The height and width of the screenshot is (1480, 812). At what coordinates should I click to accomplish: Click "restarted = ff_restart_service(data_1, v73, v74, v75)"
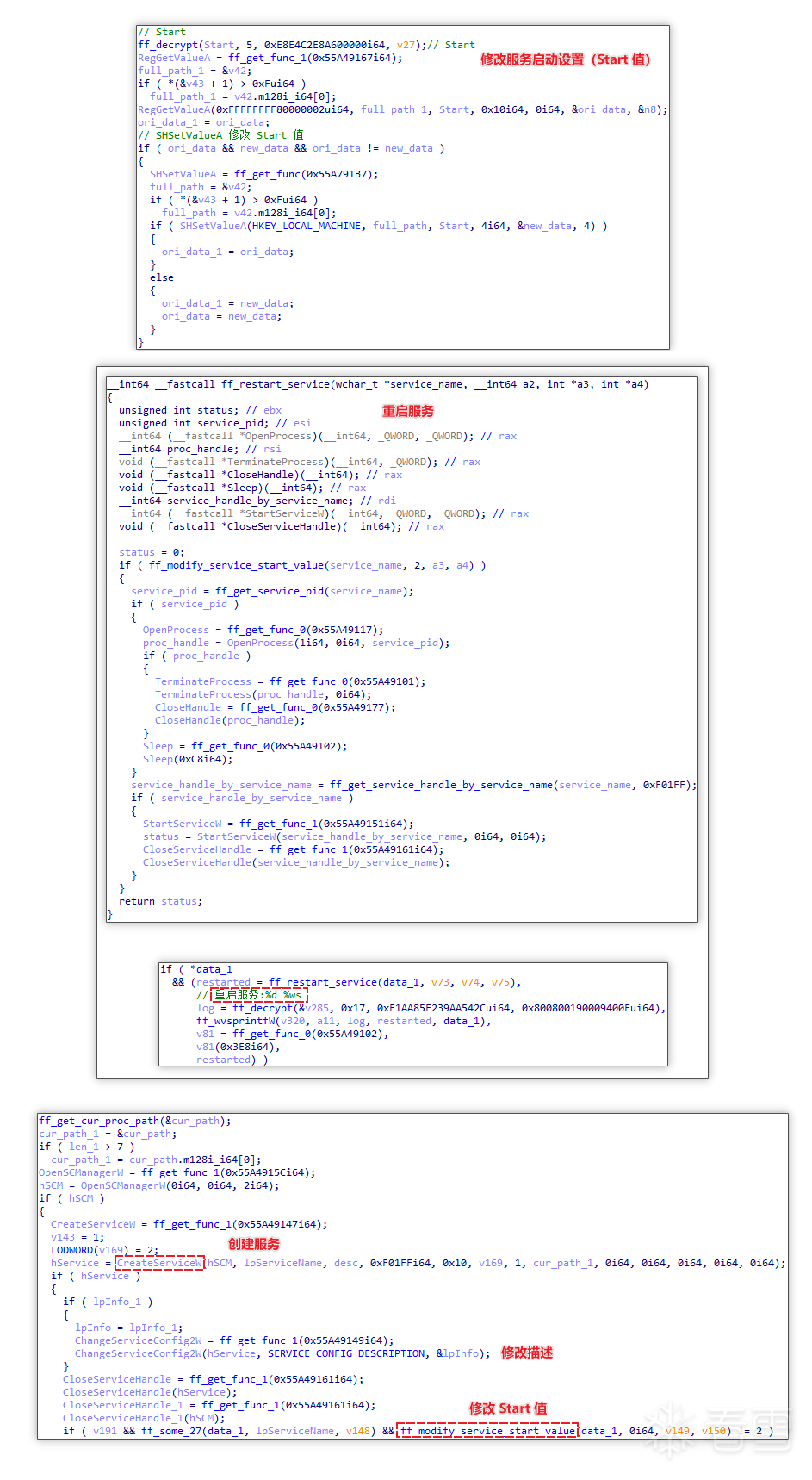click(356, 982)
